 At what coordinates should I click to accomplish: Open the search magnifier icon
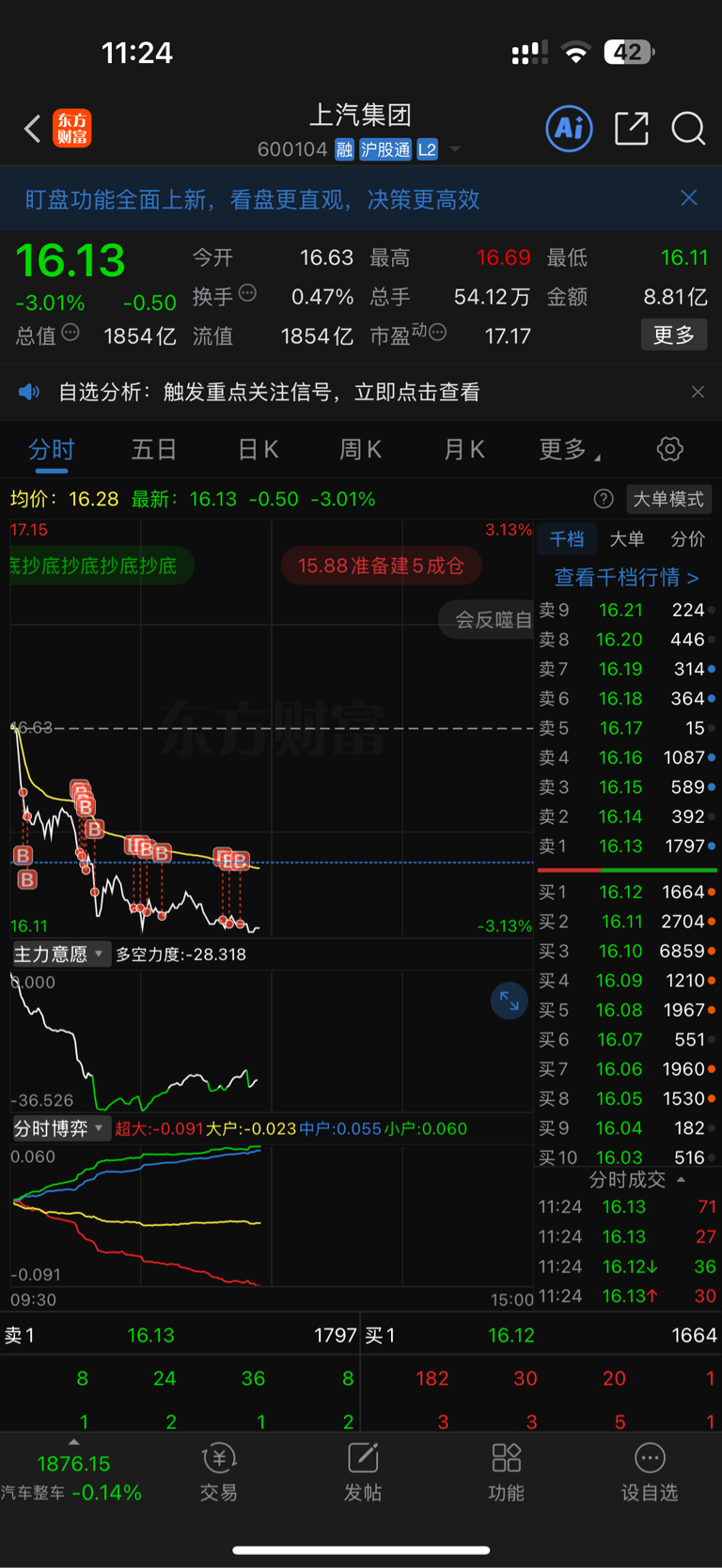[x=688, y=128]
